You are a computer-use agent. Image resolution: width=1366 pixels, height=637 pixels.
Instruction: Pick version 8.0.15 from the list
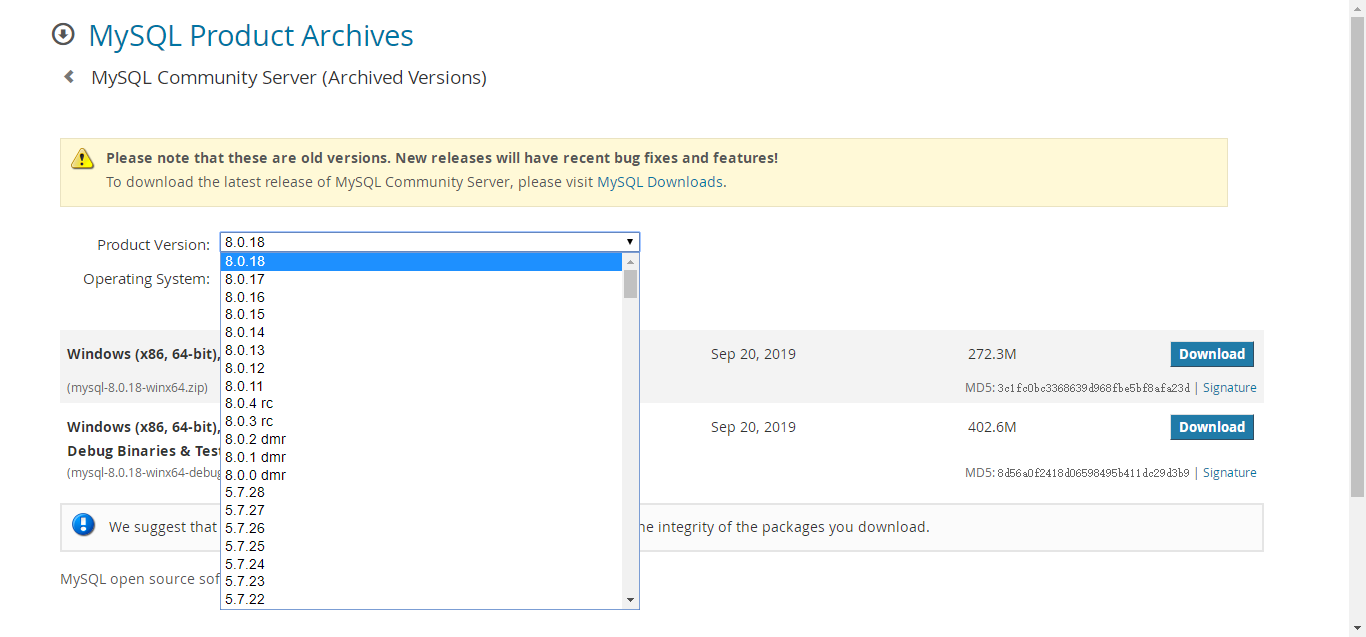click(421, 315)
